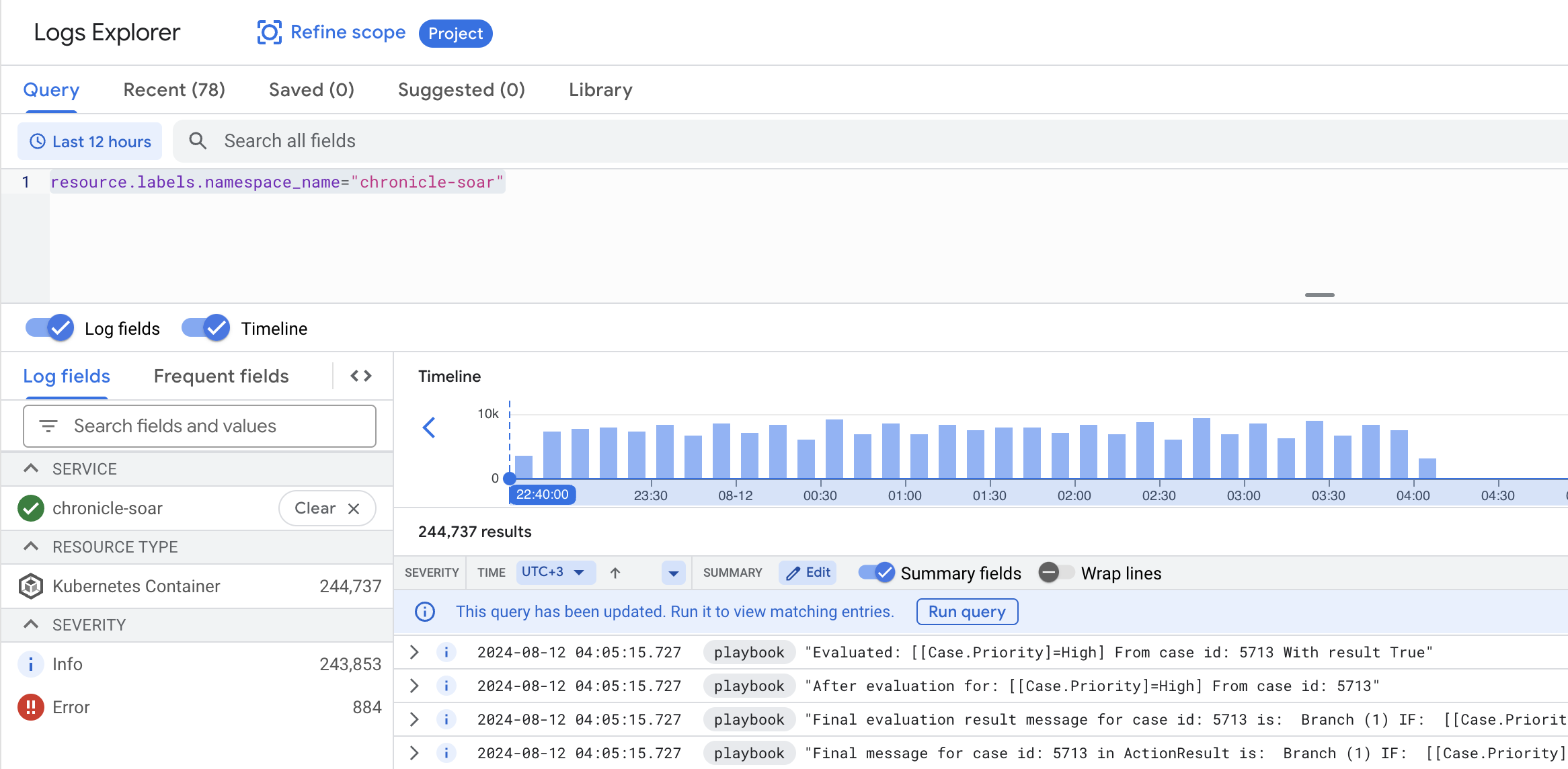Click the timeline left navigation arrow icon
The width and height of the screenshot is (1568, 769).
(429, 429)
